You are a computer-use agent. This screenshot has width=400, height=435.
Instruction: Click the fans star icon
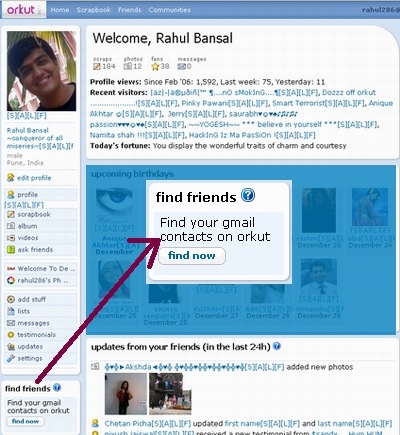pyautogui.click(x=155, y=67)
